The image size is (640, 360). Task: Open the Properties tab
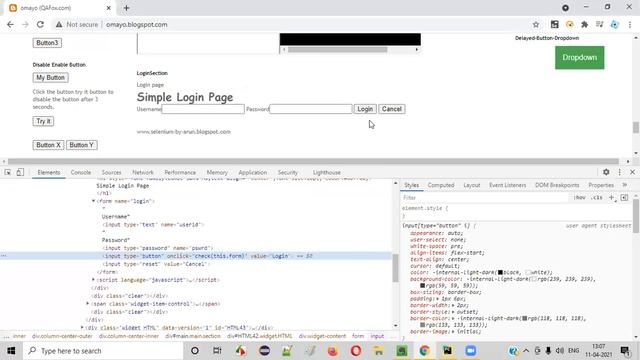point(601,185)
